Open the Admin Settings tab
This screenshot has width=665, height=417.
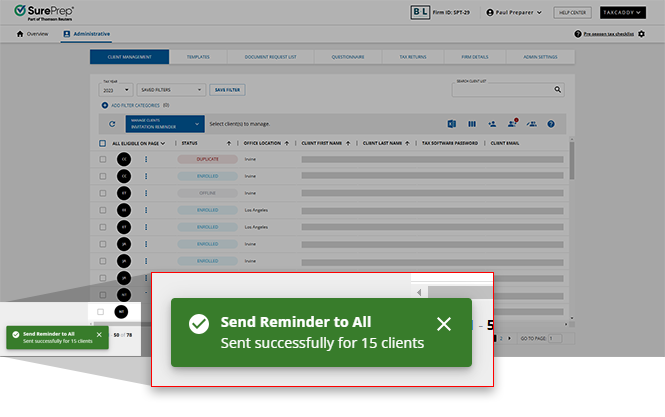point(540,57)
